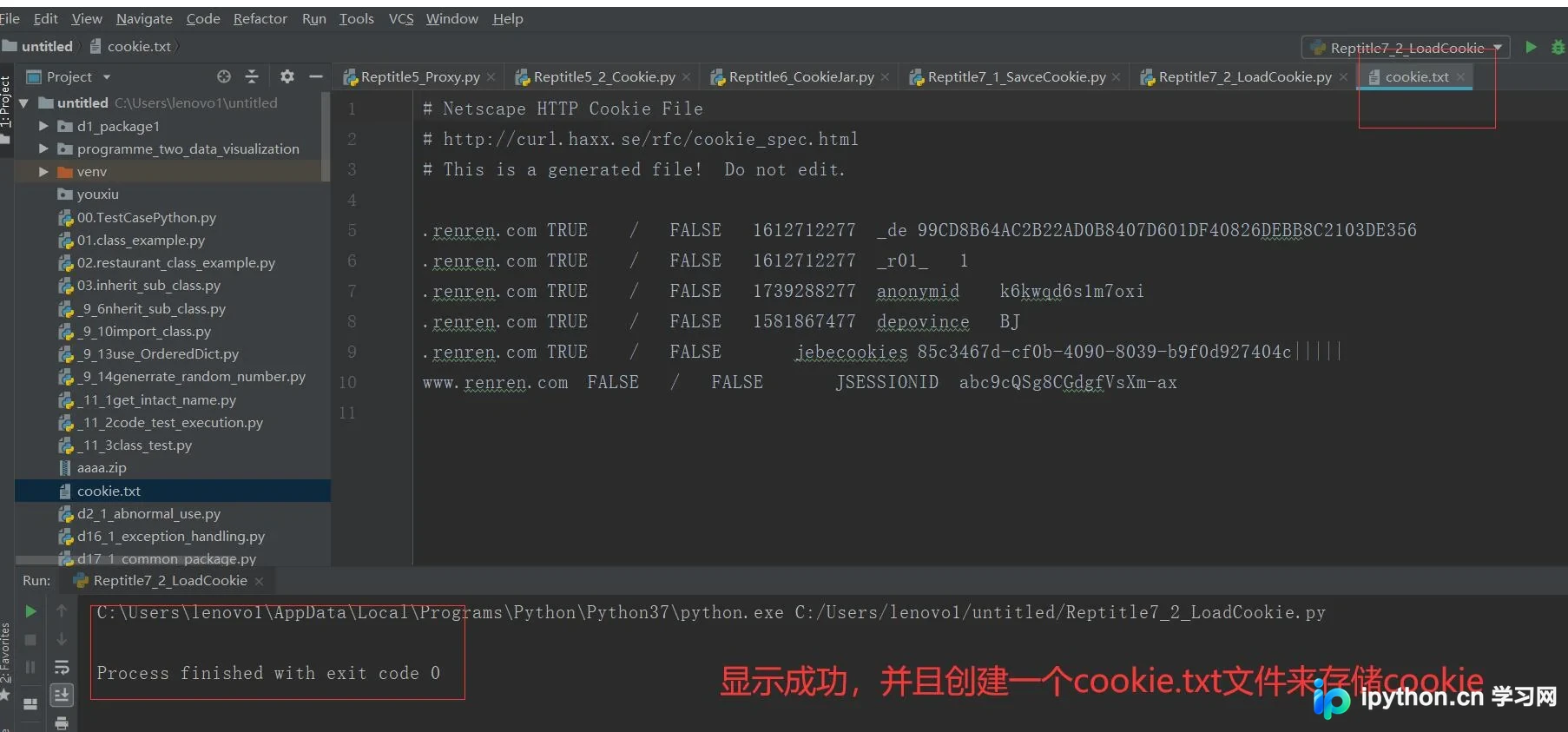
Task: Select 01.class_example.py in project tree
Action: (141, 241)
